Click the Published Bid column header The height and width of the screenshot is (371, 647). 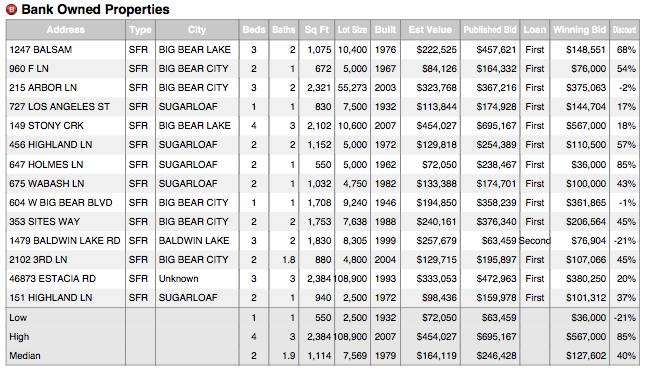(490, 30)
